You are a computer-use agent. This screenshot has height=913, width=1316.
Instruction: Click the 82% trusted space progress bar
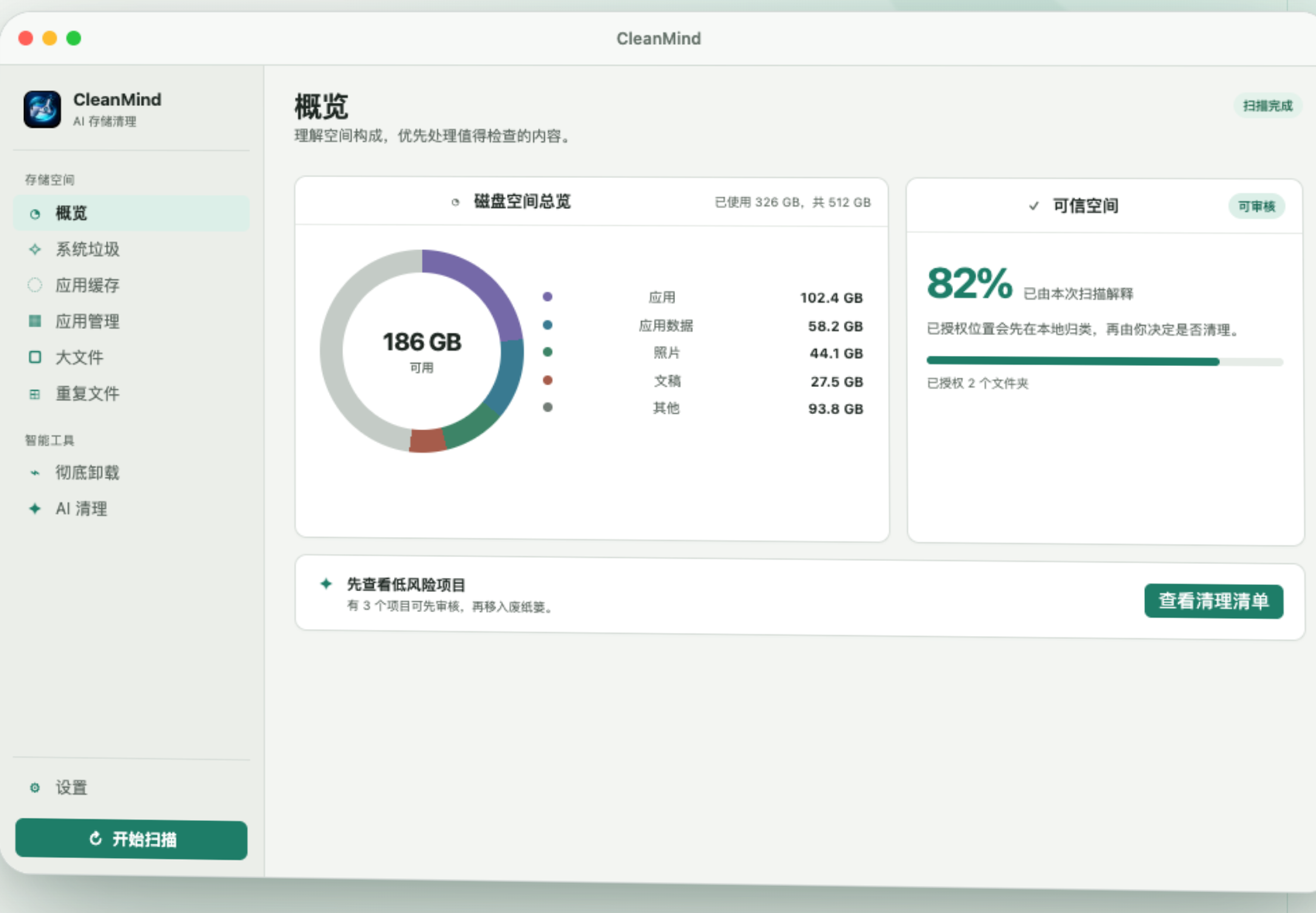click(x=1105, y=361)
